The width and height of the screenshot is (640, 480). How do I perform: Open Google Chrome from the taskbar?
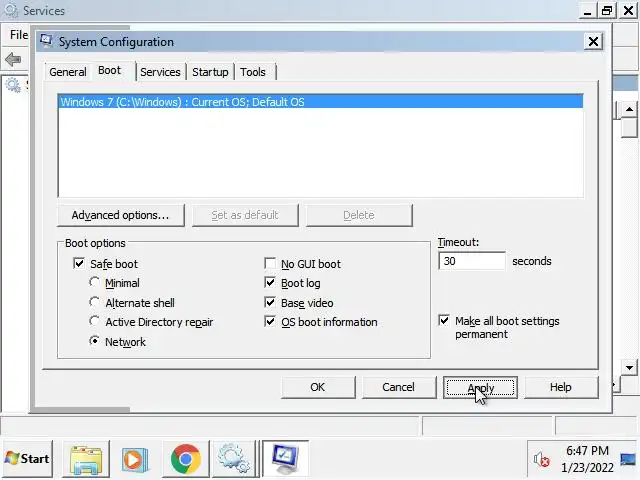(x=186, y=459)
